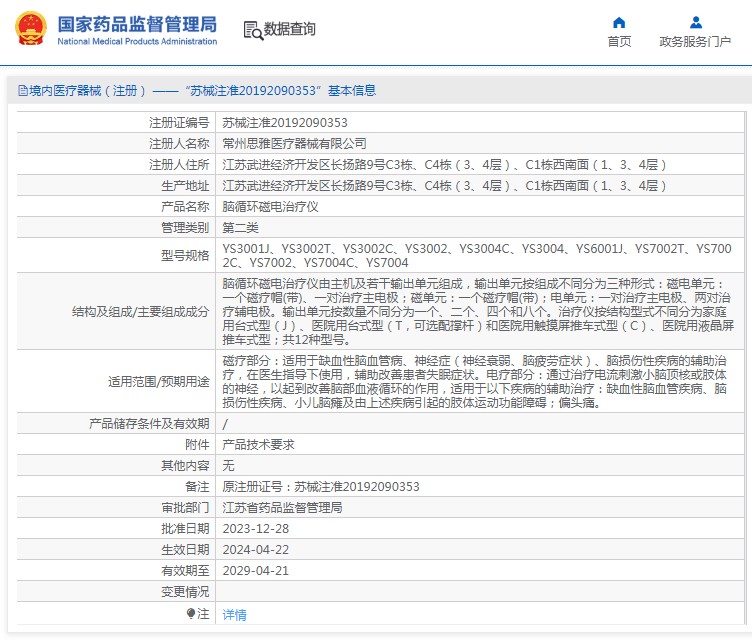Click the 管理类别 row label
The image size is (752, 643).
click(x=185, y=228)
